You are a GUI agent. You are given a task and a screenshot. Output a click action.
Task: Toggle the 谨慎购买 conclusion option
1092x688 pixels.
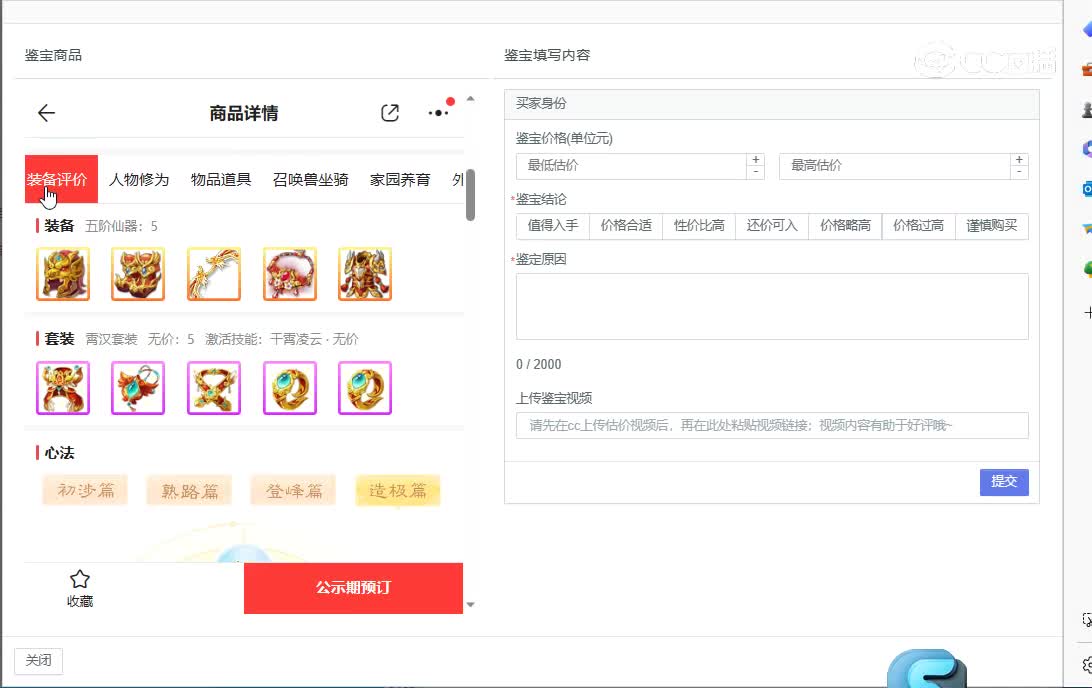(992, 226)
